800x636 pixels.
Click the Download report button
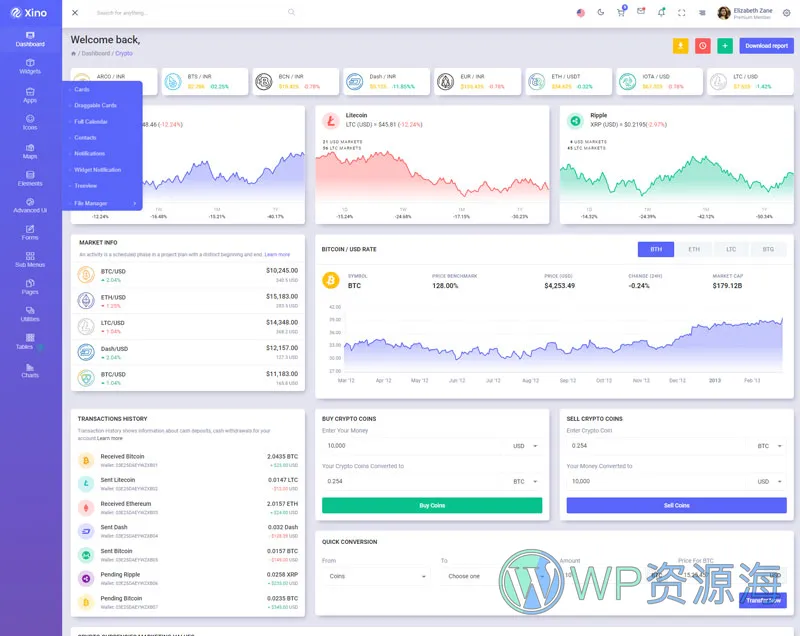pyautogui.click(x=766, y=45)
